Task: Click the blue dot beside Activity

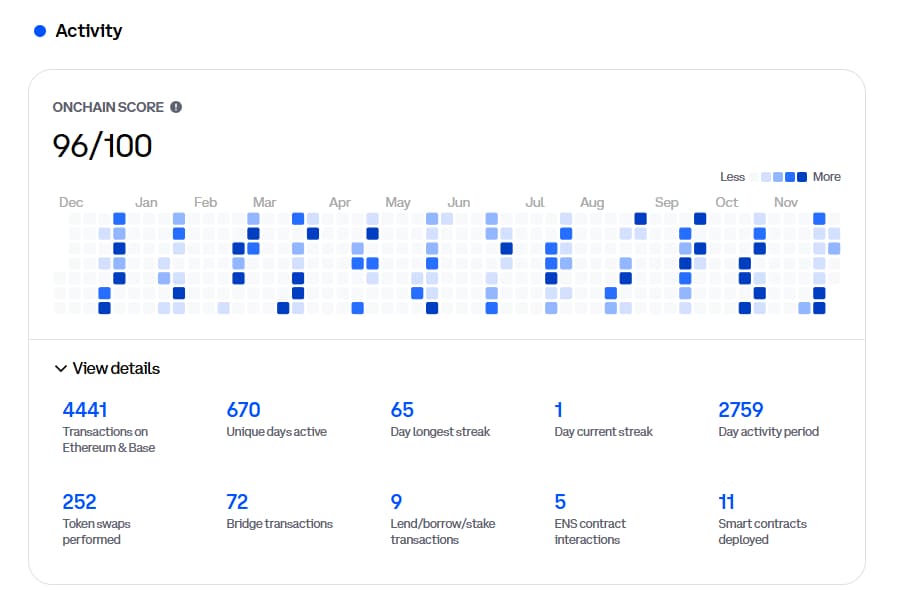Action: pyautogui.click(x=40, y=31)
